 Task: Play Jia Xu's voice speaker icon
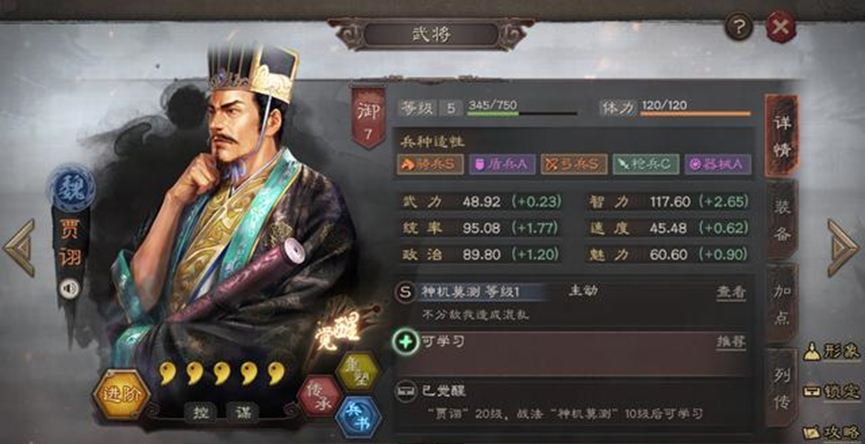pos(70,288)
